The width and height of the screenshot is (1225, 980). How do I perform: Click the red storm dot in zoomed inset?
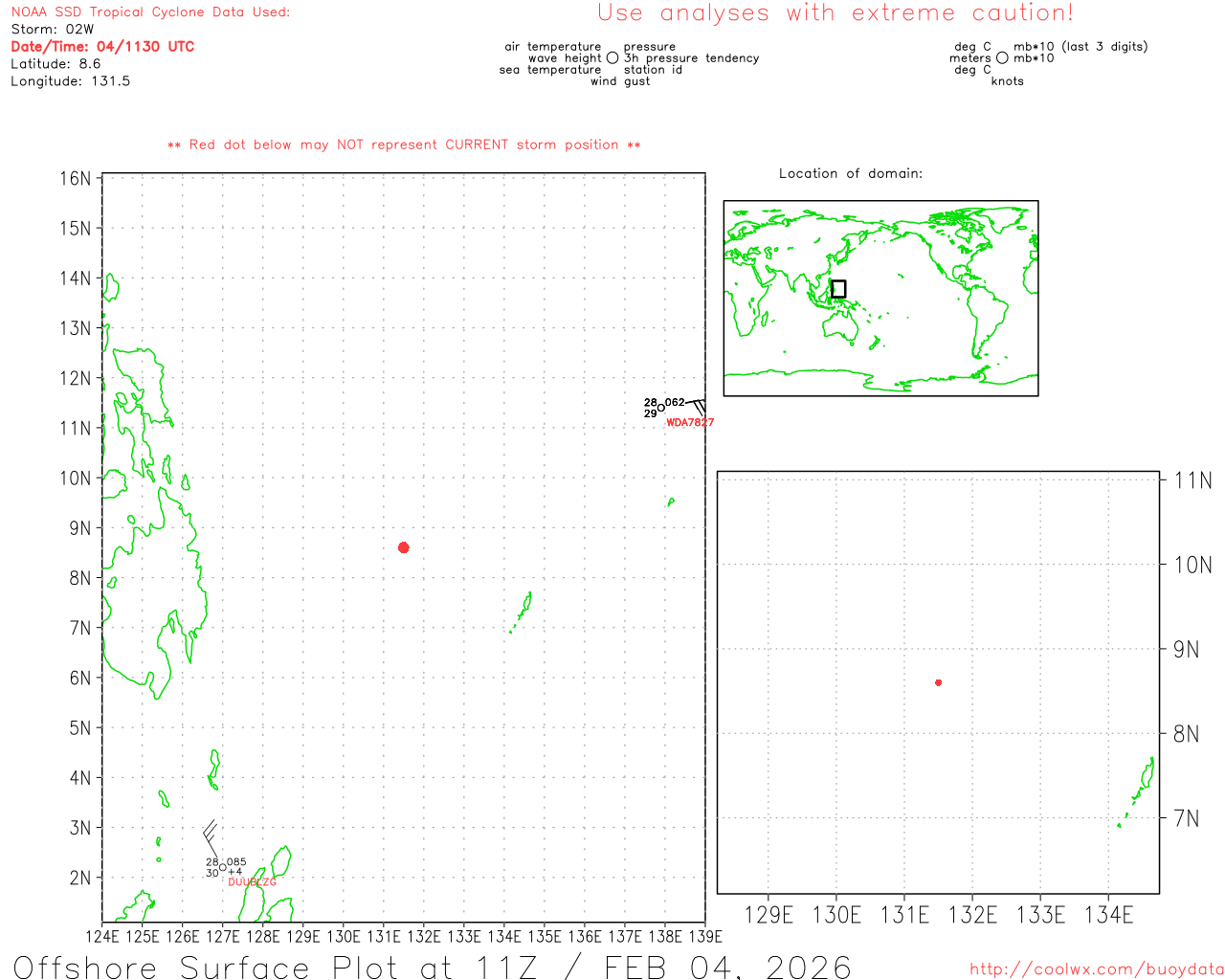click(x=938, y=682)
